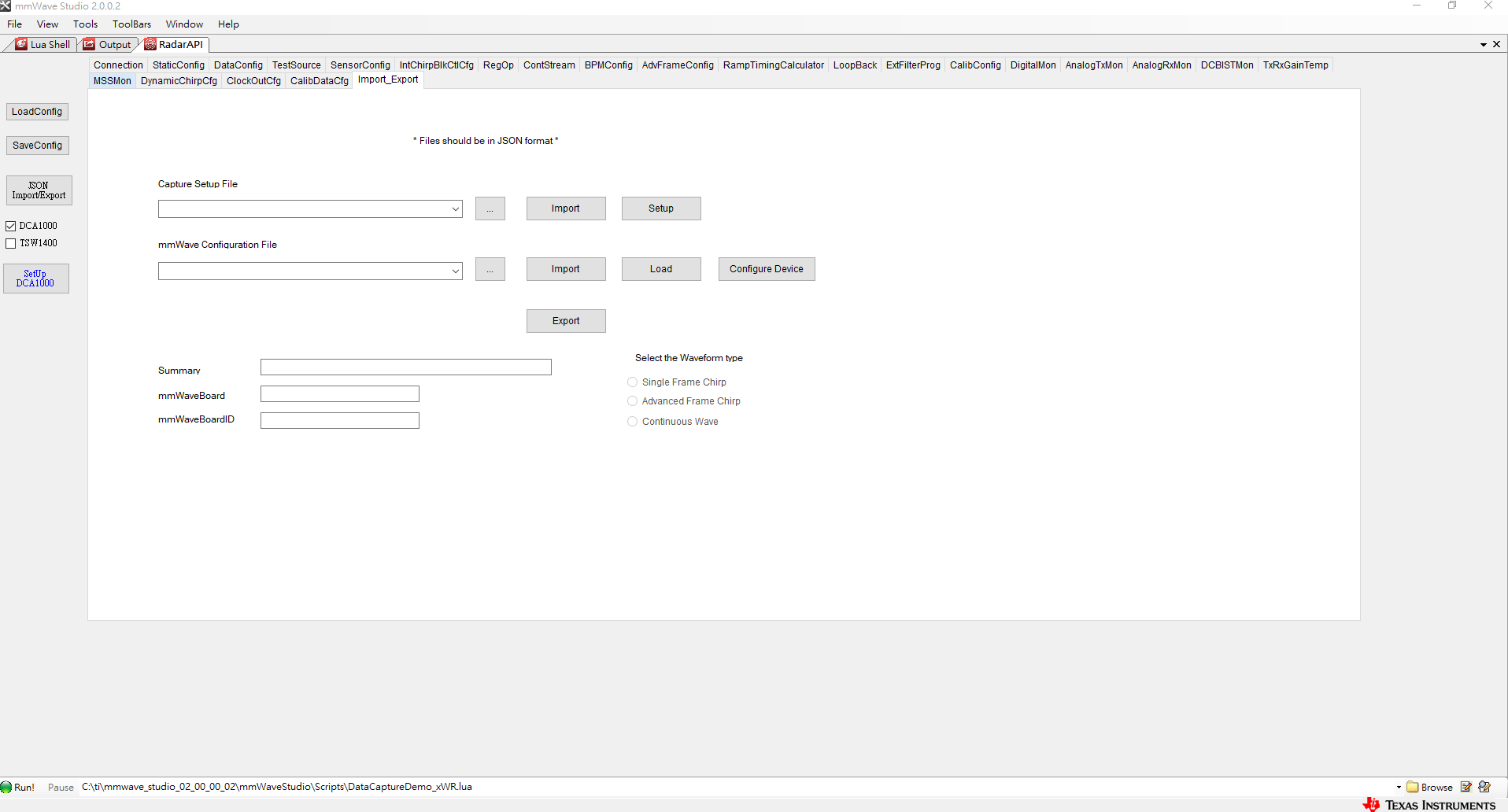This screenshot has height=812, width=1508.
Task: Open the Tools menu
Action: click(86, 24)
